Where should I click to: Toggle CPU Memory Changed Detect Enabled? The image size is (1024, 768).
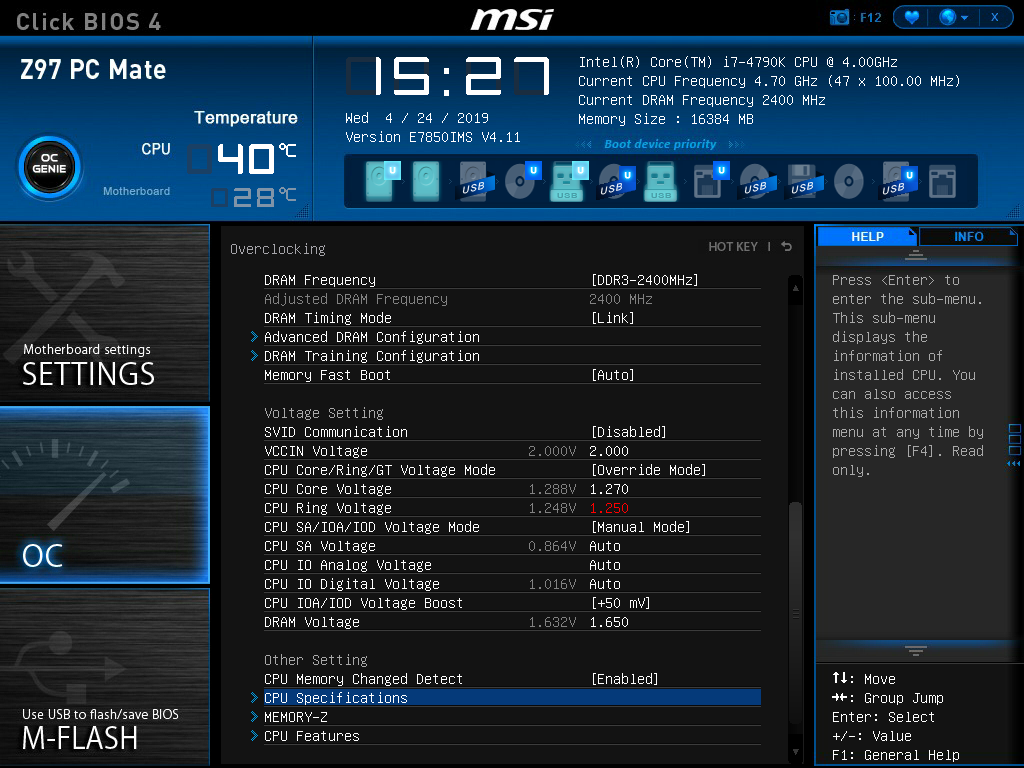[x=624, y=679]
